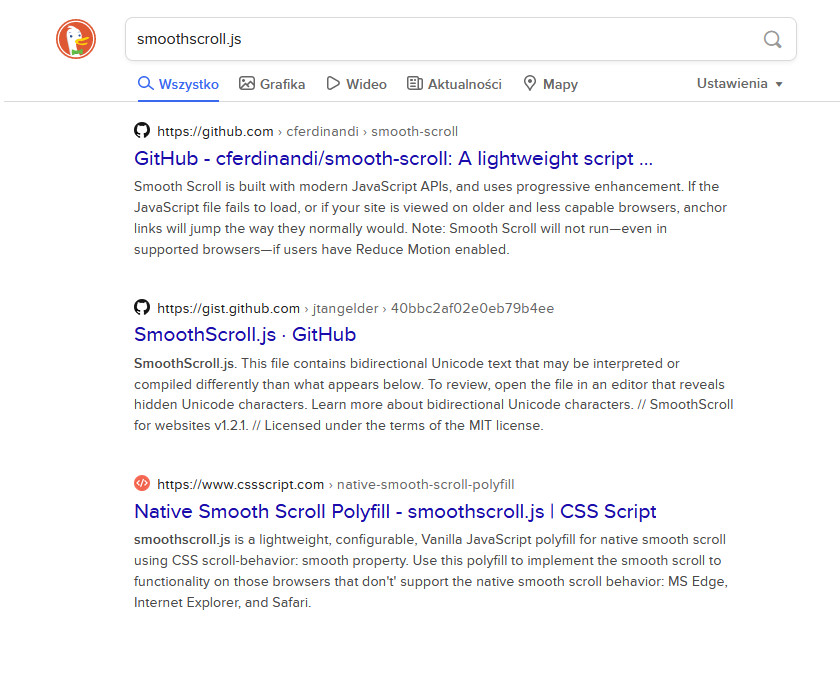Click the https://gist.github.com result URL
Screen dimensions: 840x676
pos(228,308)
